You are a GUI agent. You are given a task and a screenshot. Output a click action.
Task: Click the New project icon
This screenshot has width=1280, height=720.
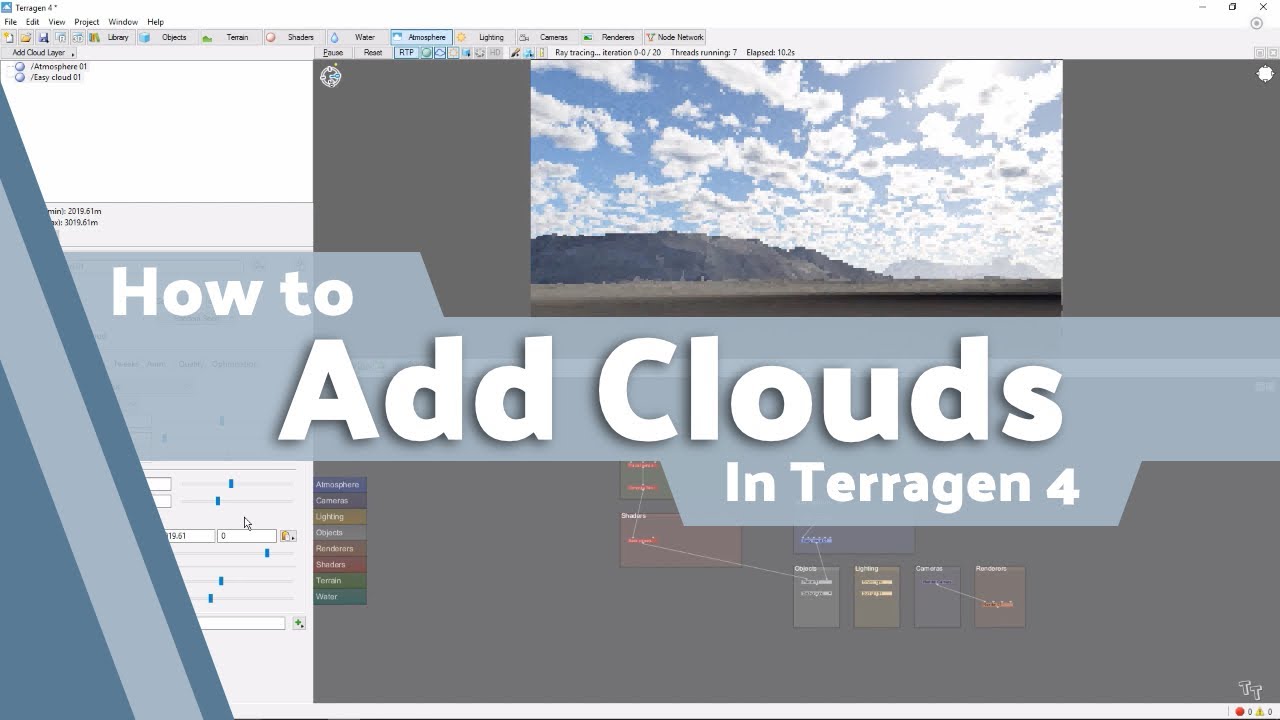(x=10, y=37)
